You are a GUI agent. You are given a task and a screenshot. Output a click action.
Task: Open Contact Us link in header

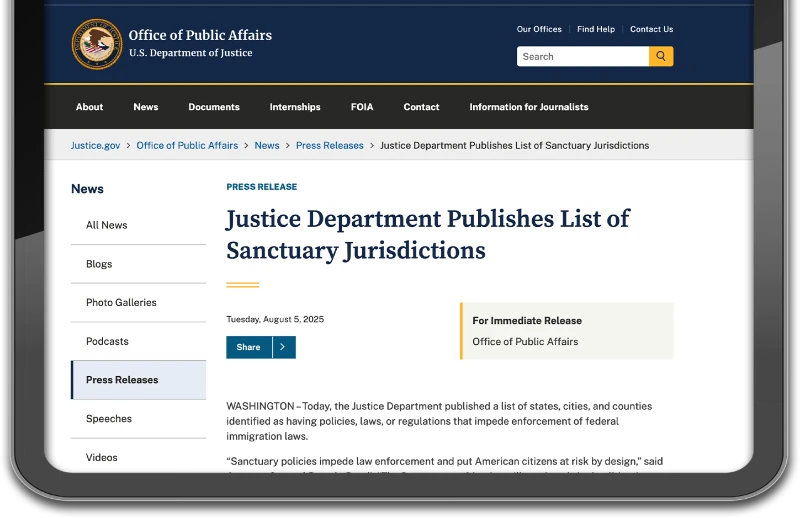[652, 29]
